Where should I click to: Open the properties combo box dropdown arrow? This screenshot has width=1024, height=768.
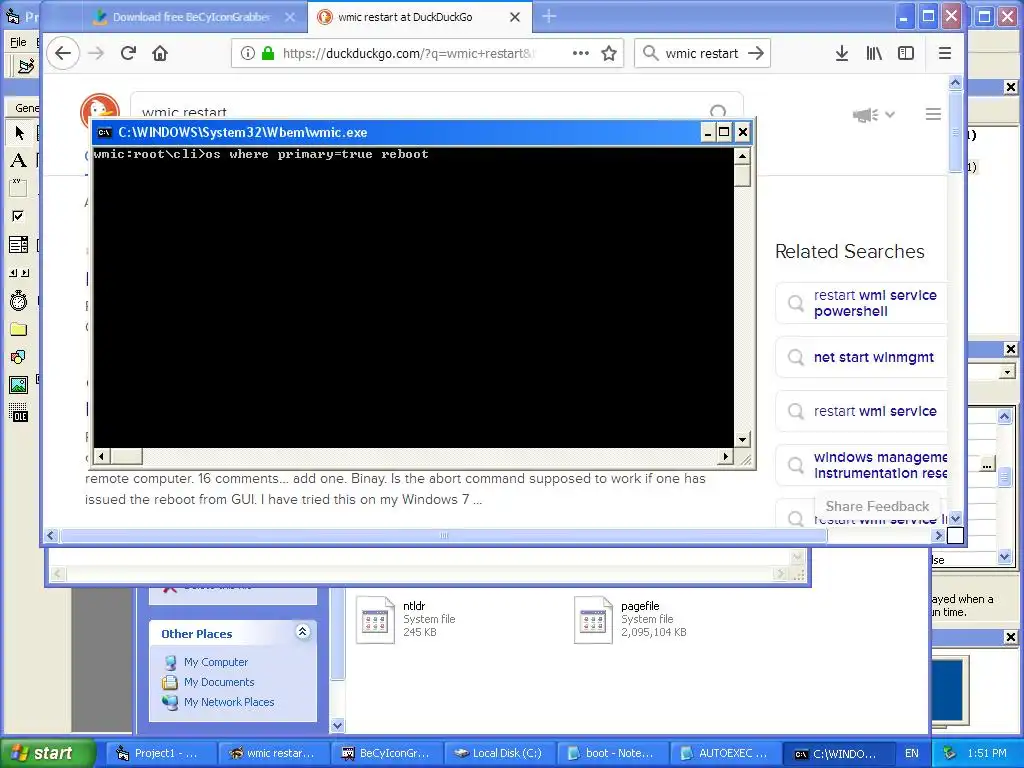coord(1008,372)
